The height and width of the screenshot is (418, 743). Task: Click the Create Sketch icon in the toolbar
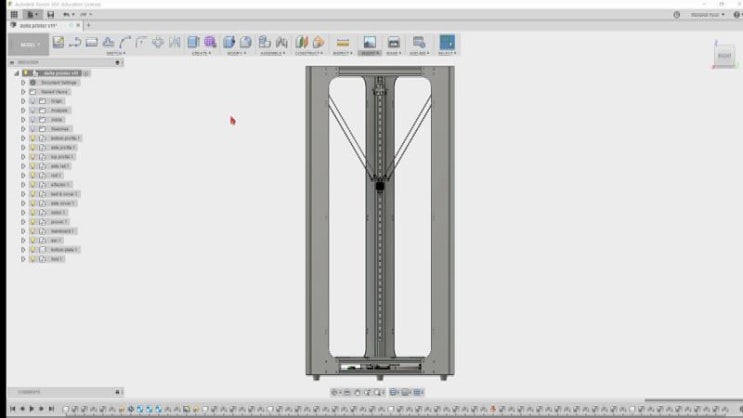[x=58, y=42]
